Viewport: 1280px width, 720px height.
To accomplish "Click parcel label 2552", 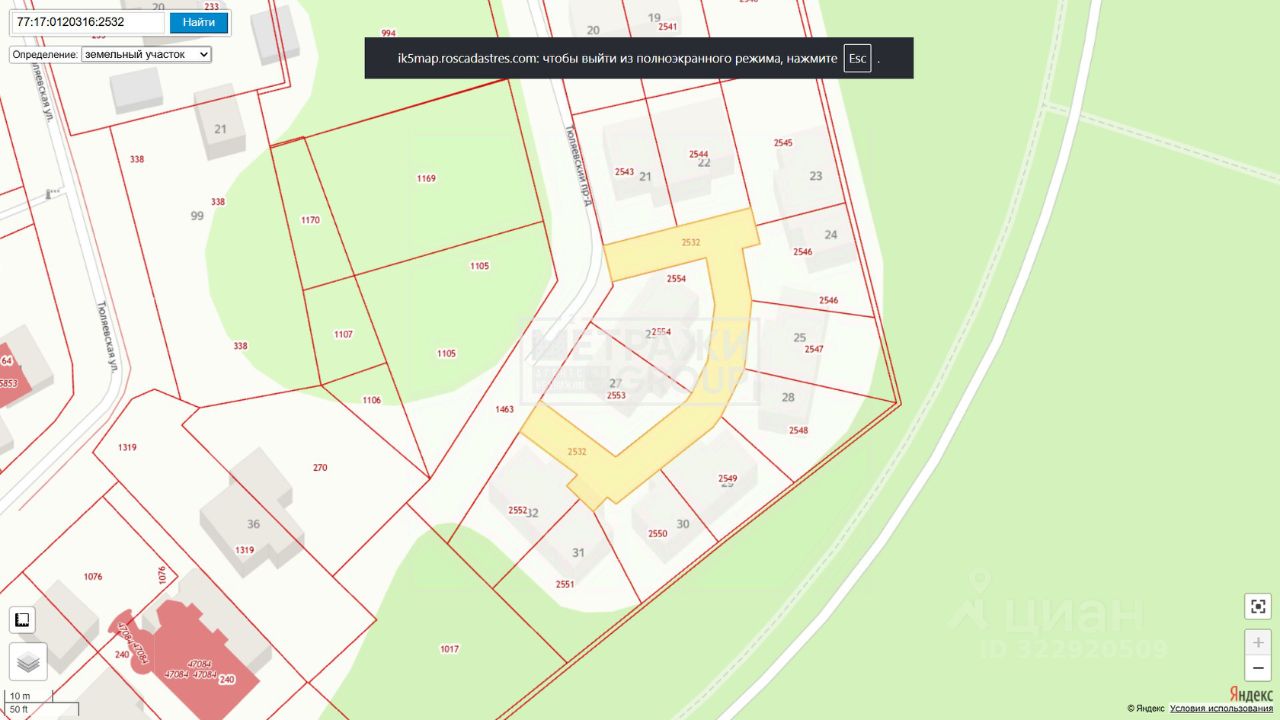I will [x=517, y=510].
